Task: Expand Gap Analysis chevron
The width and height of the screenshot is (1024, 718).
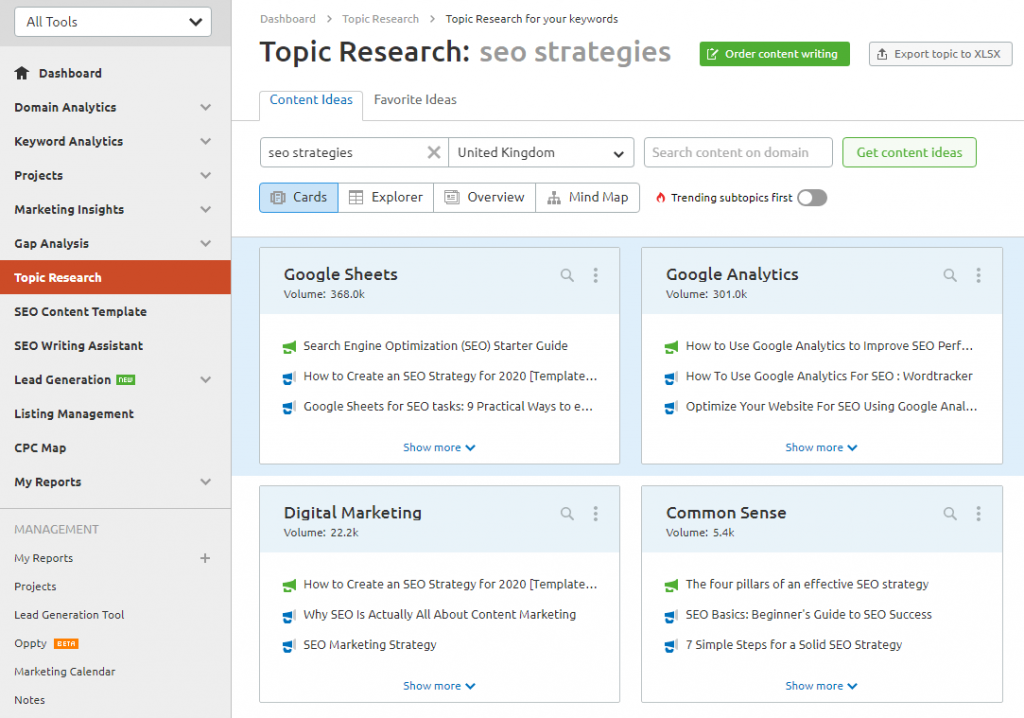Action: tap(206, 243)
